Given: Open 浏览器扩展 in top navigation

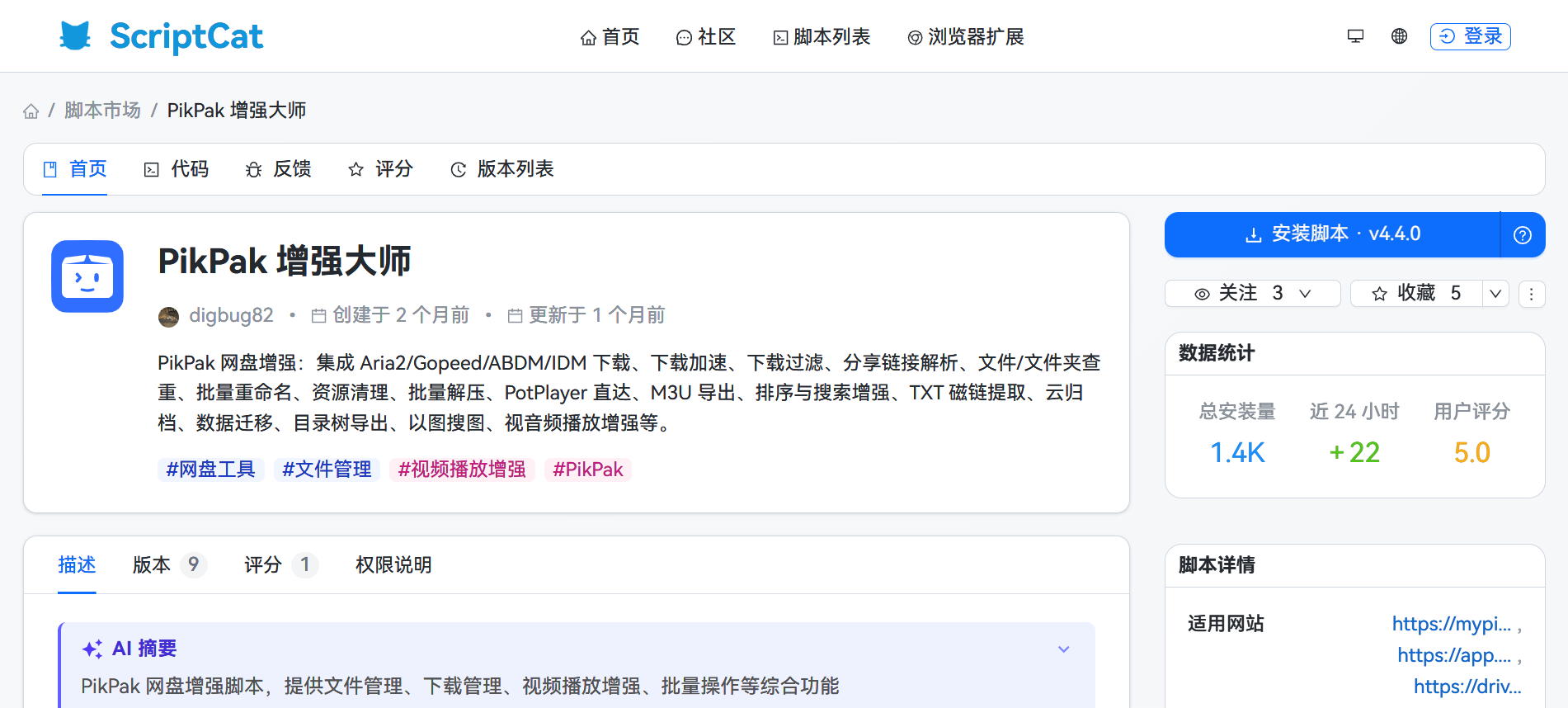Looking at the screenshot, I should [x=966, y=37].
